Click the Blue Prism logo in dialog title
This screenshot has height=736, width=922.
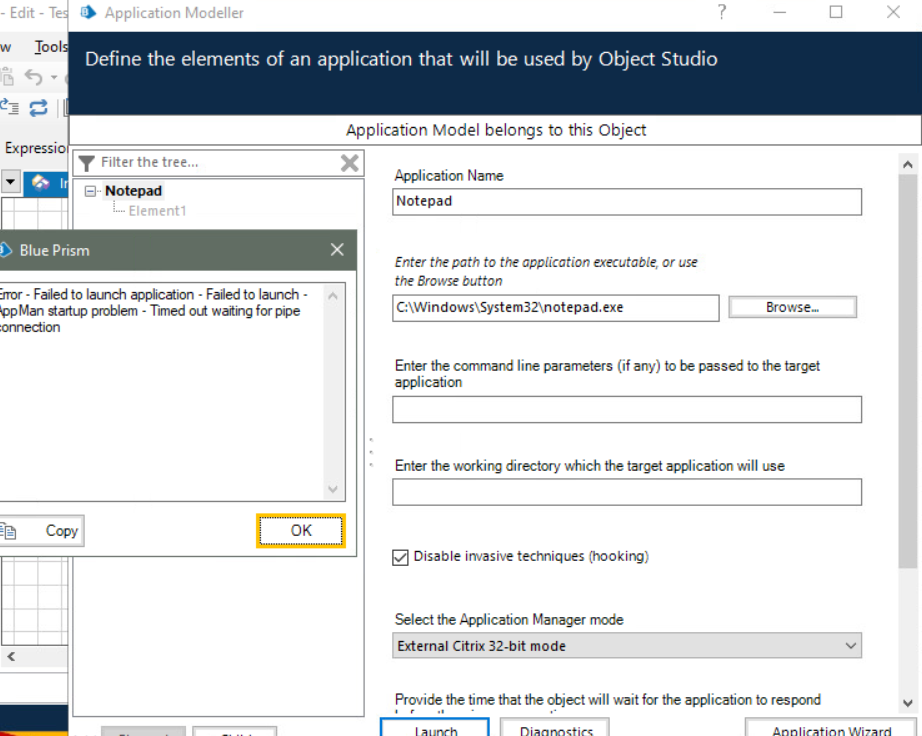pos(6,250)
